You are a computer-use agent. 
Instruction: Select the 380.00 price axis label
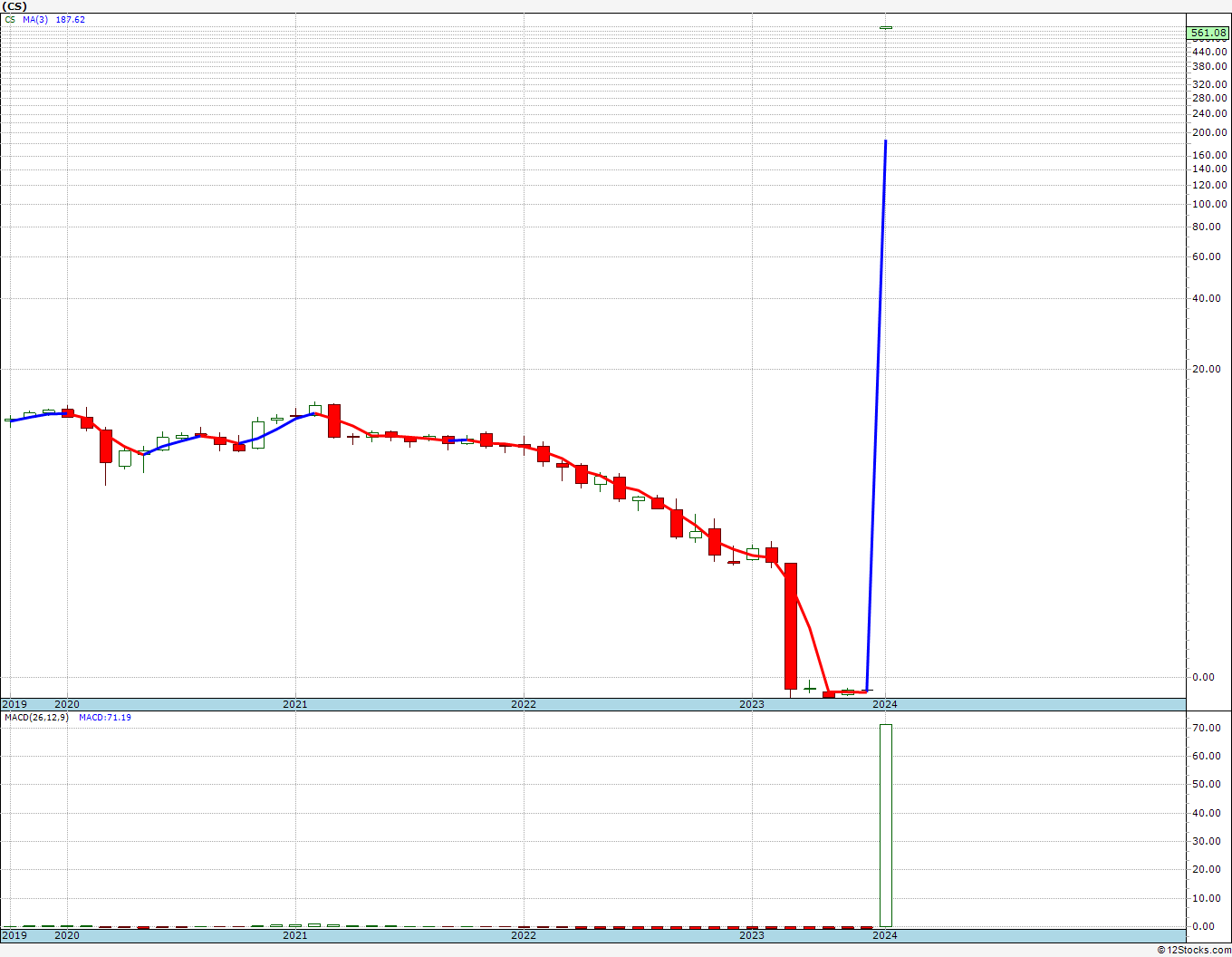coord(1210,66)
